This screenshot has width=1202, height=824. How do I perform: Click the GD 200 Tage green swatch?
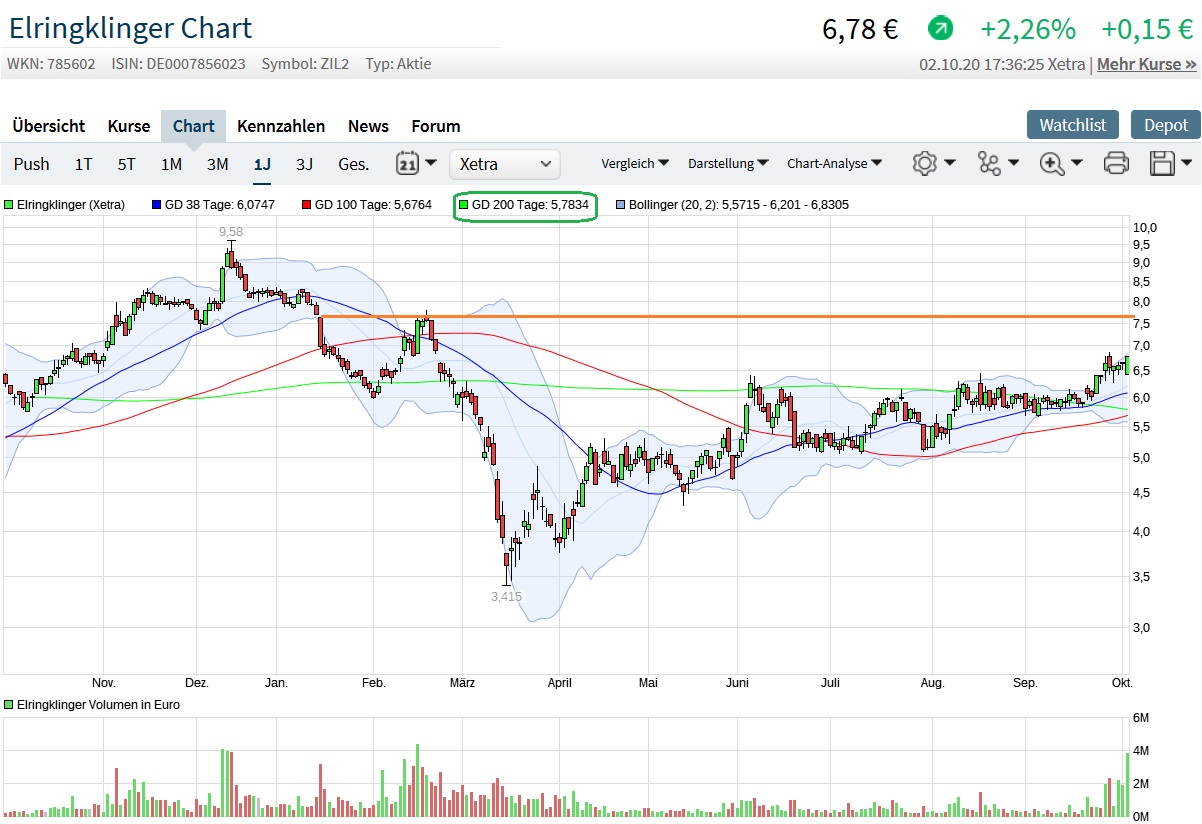tap(463, 205)
